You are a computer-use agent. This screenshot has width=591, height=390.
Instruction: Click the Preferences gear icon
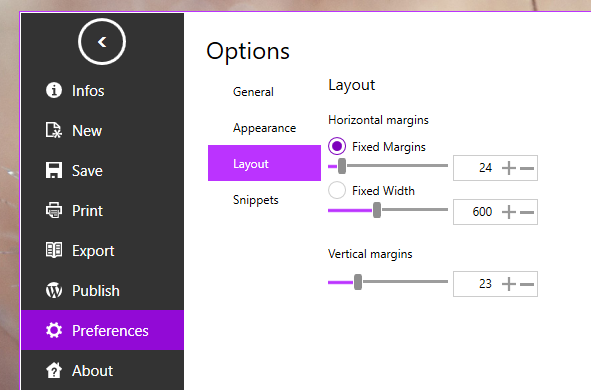pyautogui.click(x=54, y=330)
